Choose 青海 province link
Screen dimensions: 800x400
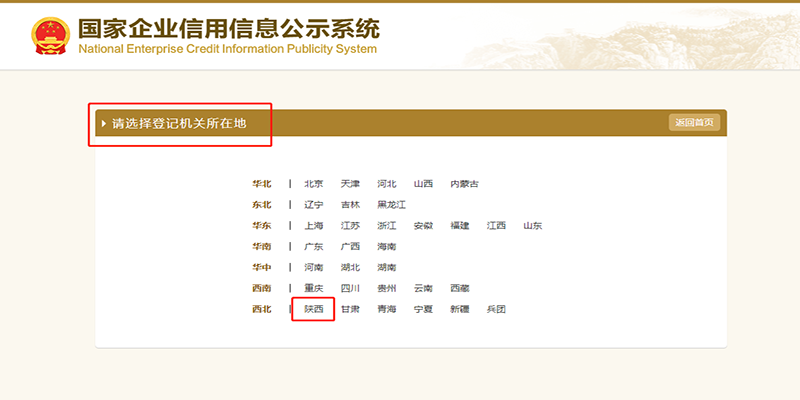[x=387, y=309]
